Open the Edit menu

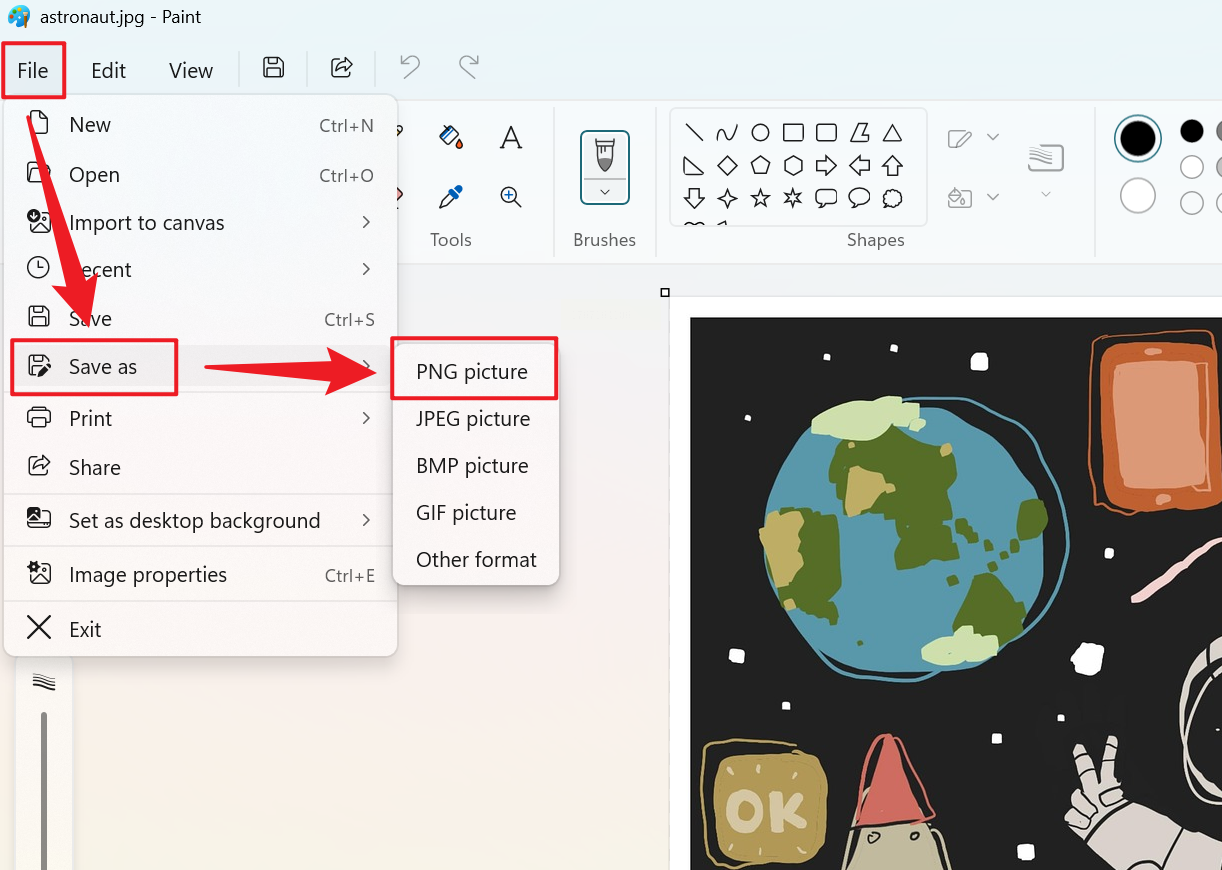coord(108,70)
